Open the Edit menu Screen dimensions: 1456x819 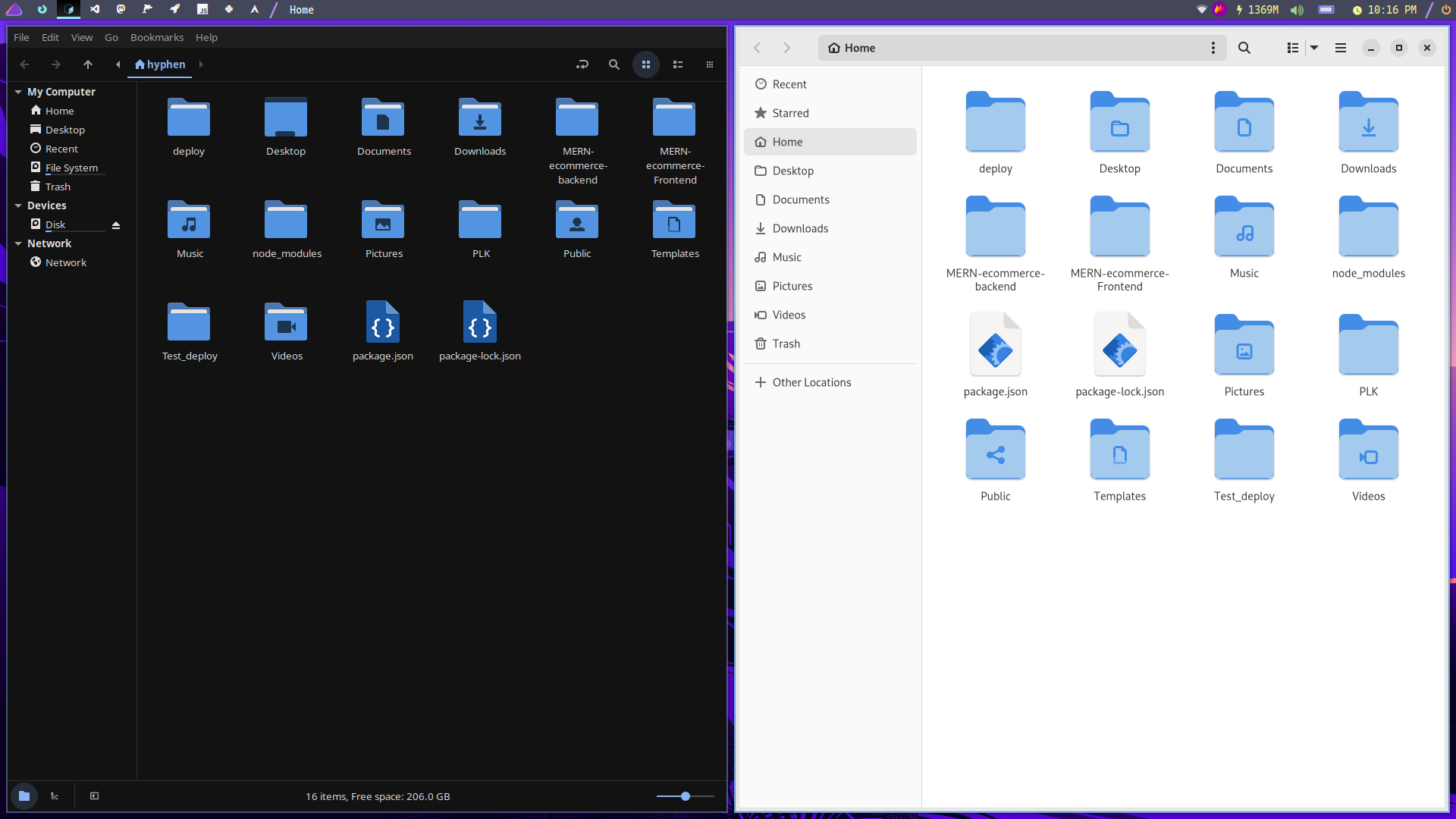point(50,37)
